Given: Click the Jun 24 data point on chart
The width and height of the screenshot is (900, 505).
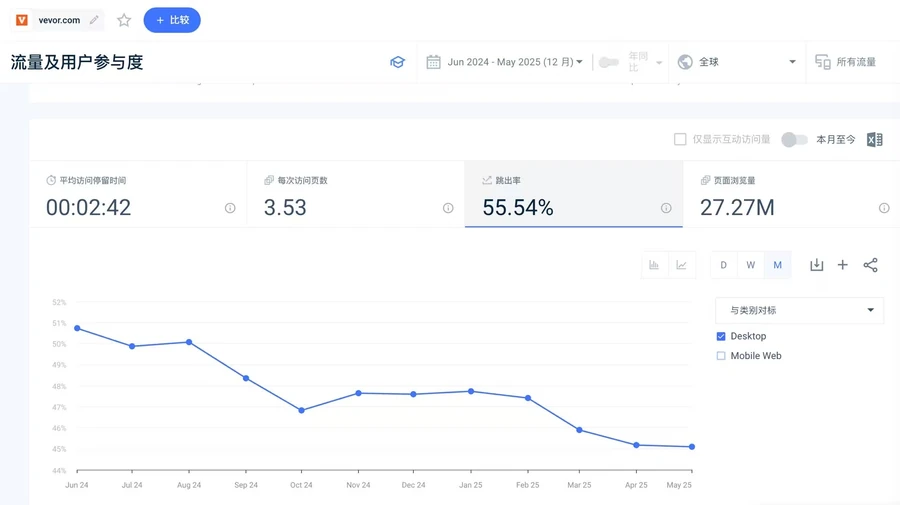Looking at the screenshot, I should pos(77,328).
